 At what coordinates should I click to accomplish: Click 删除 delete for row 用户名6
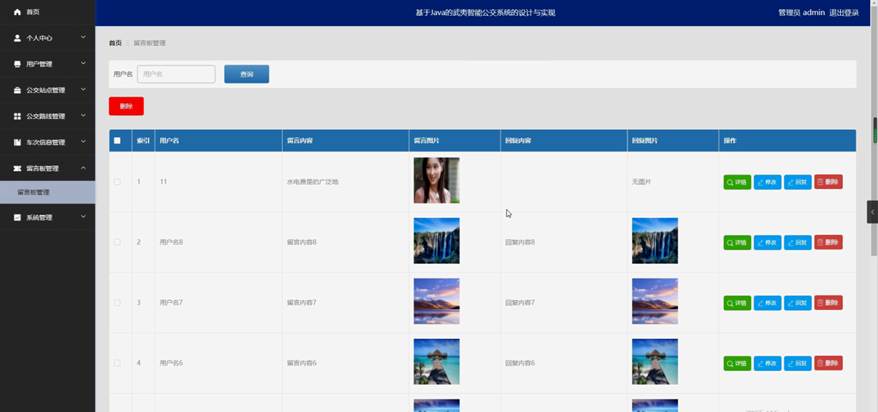(x=828, y=363)
